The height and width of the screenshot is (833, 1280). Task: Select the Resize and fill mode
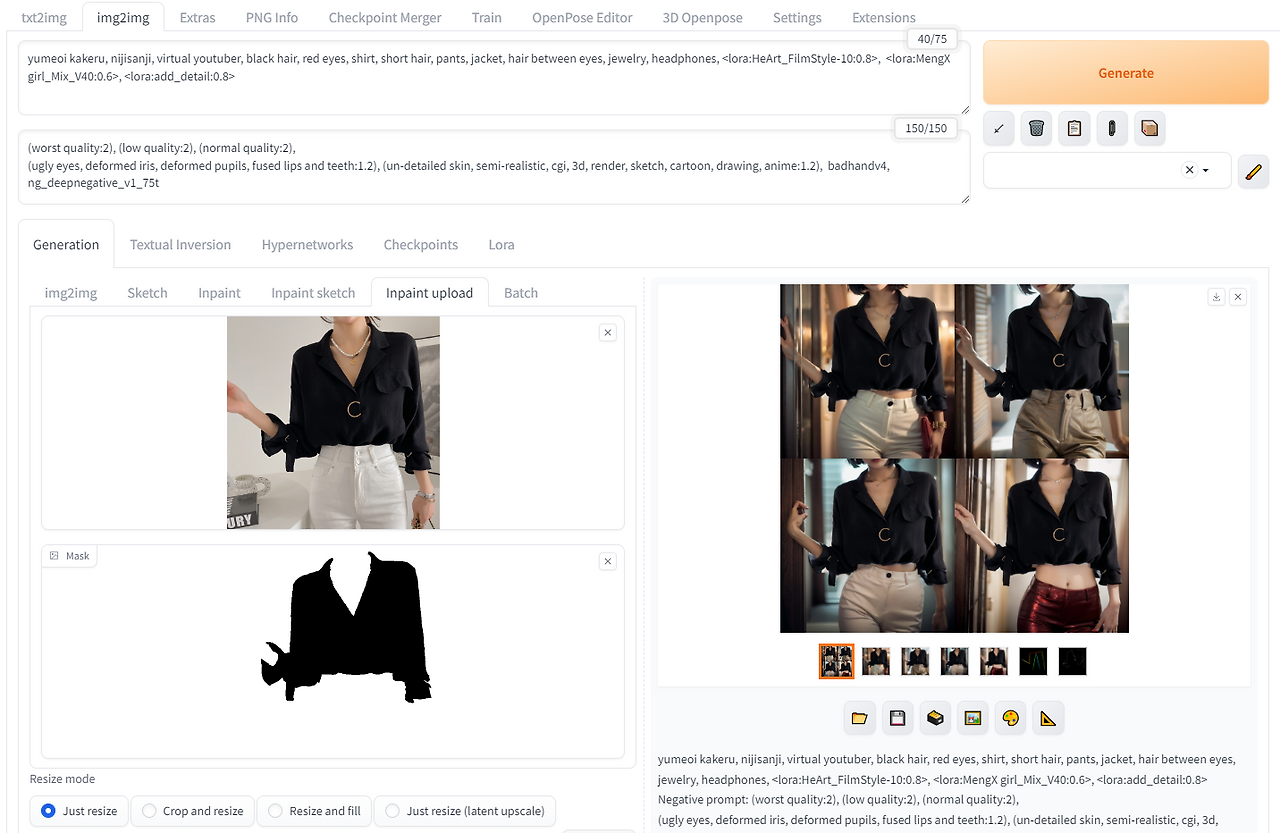point(314,811)
